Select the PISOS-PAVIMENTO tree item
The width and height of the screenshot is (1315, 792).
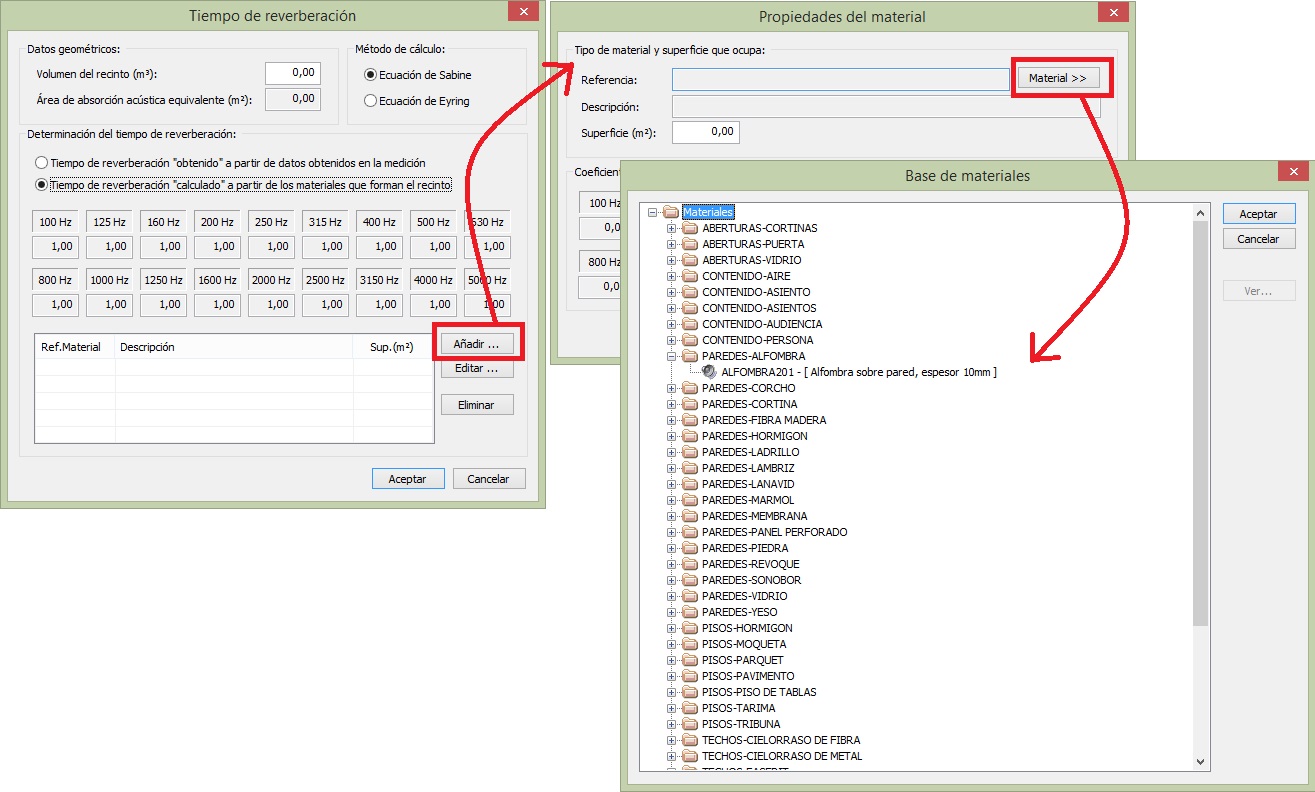click(748, 676)
